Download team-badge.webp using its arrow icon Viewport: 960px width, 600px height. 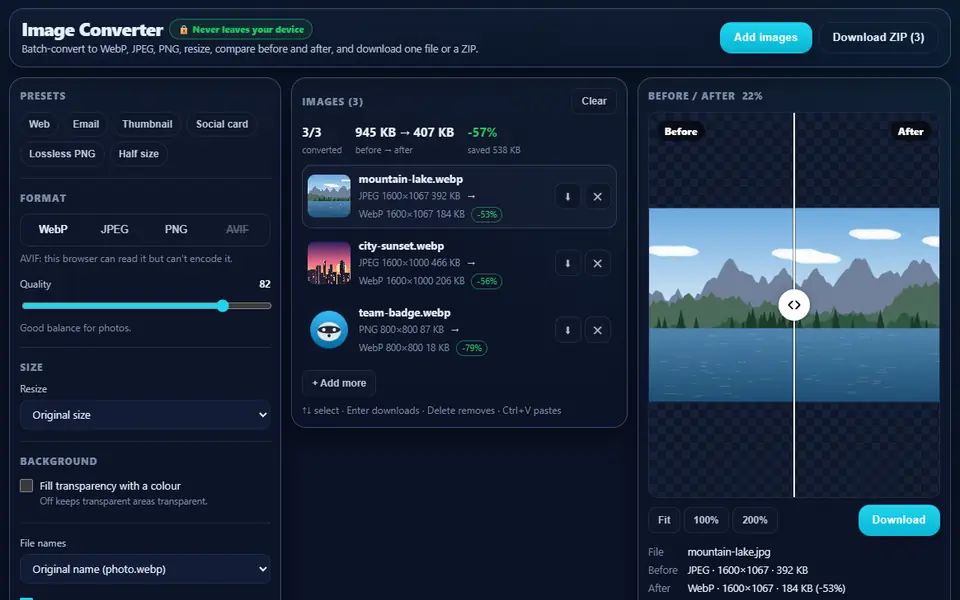coord(568,330)
